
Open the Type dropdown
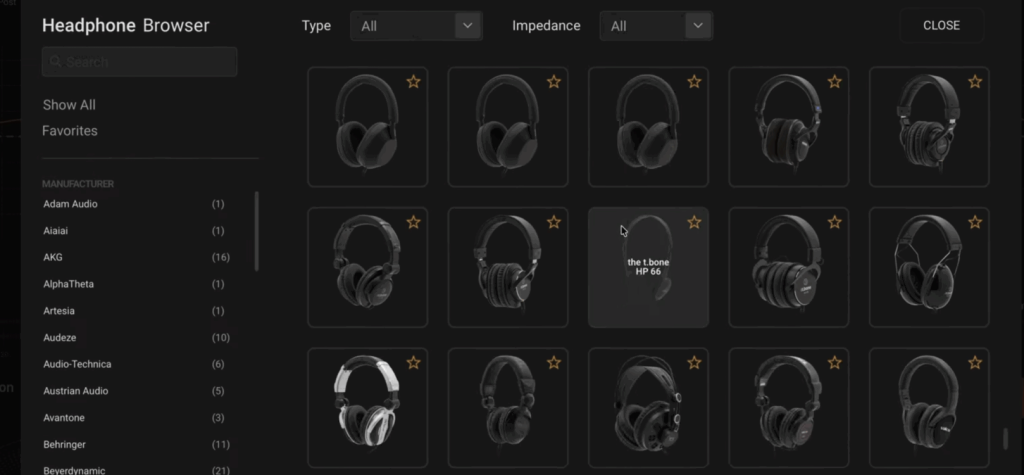pos(416,26)
